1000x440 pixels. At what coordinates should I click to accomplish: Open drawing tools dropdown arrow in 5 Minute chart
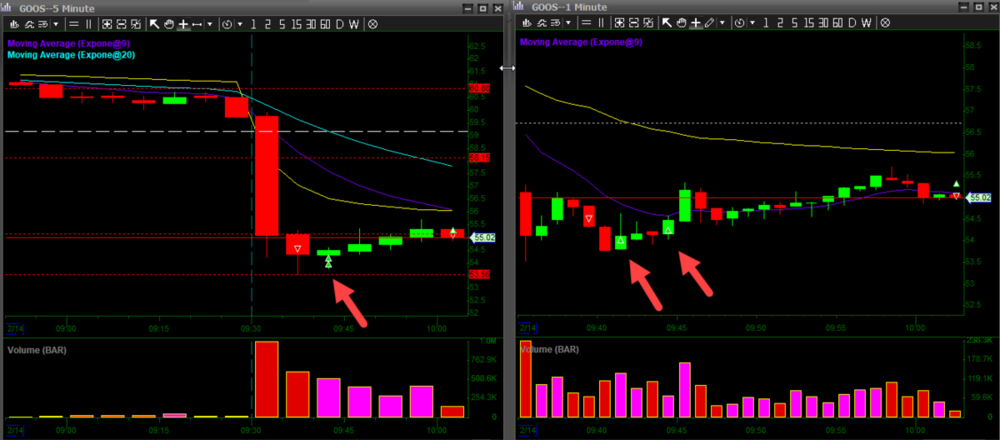pos(210,22)
